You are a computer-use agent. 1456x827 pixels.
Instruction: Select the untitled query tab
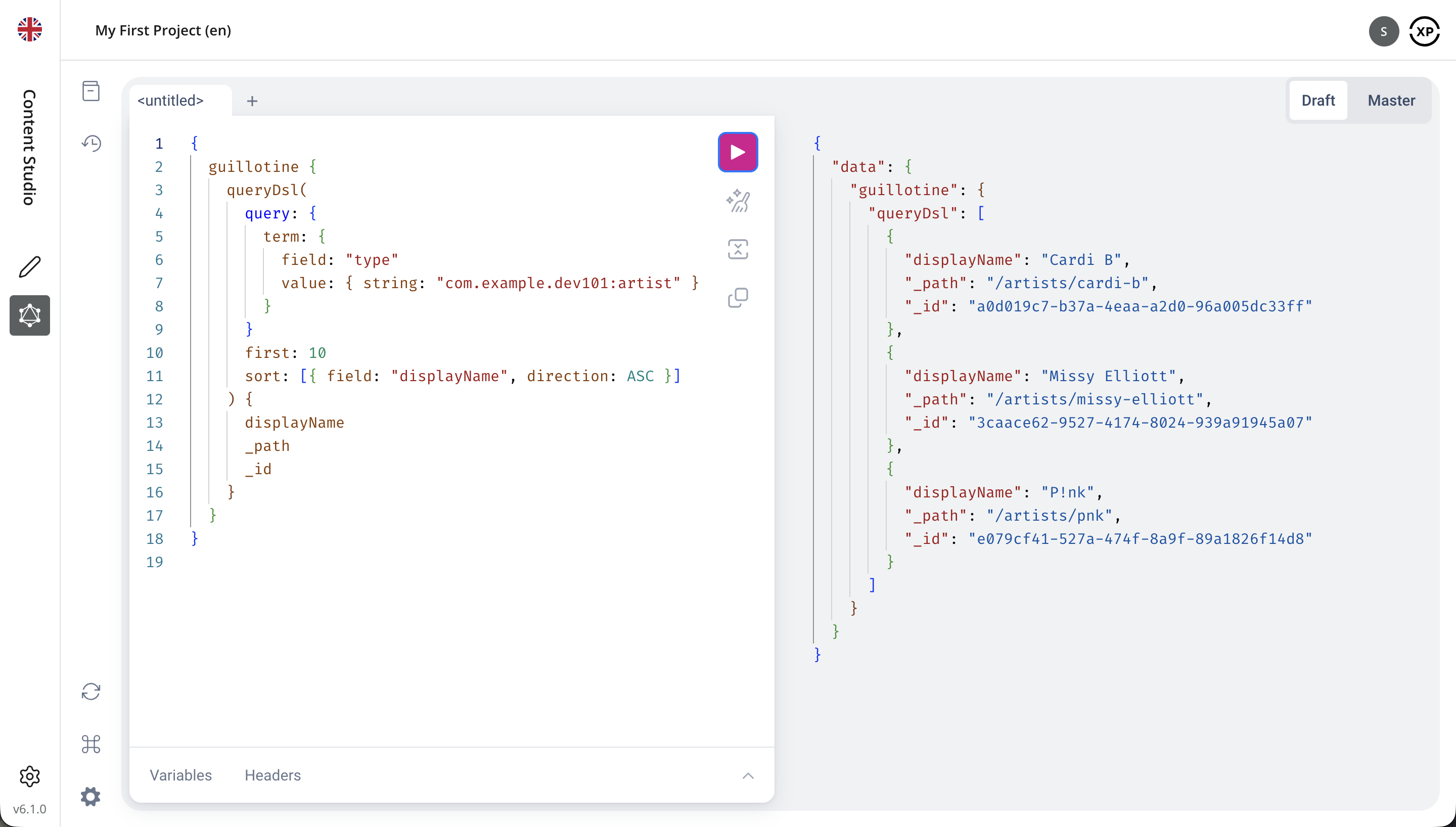pyautogui.click(x=170, y=101)
